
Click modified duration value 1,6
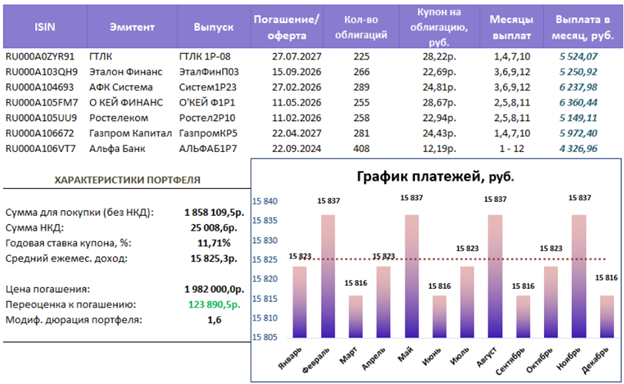click(214, 320)
